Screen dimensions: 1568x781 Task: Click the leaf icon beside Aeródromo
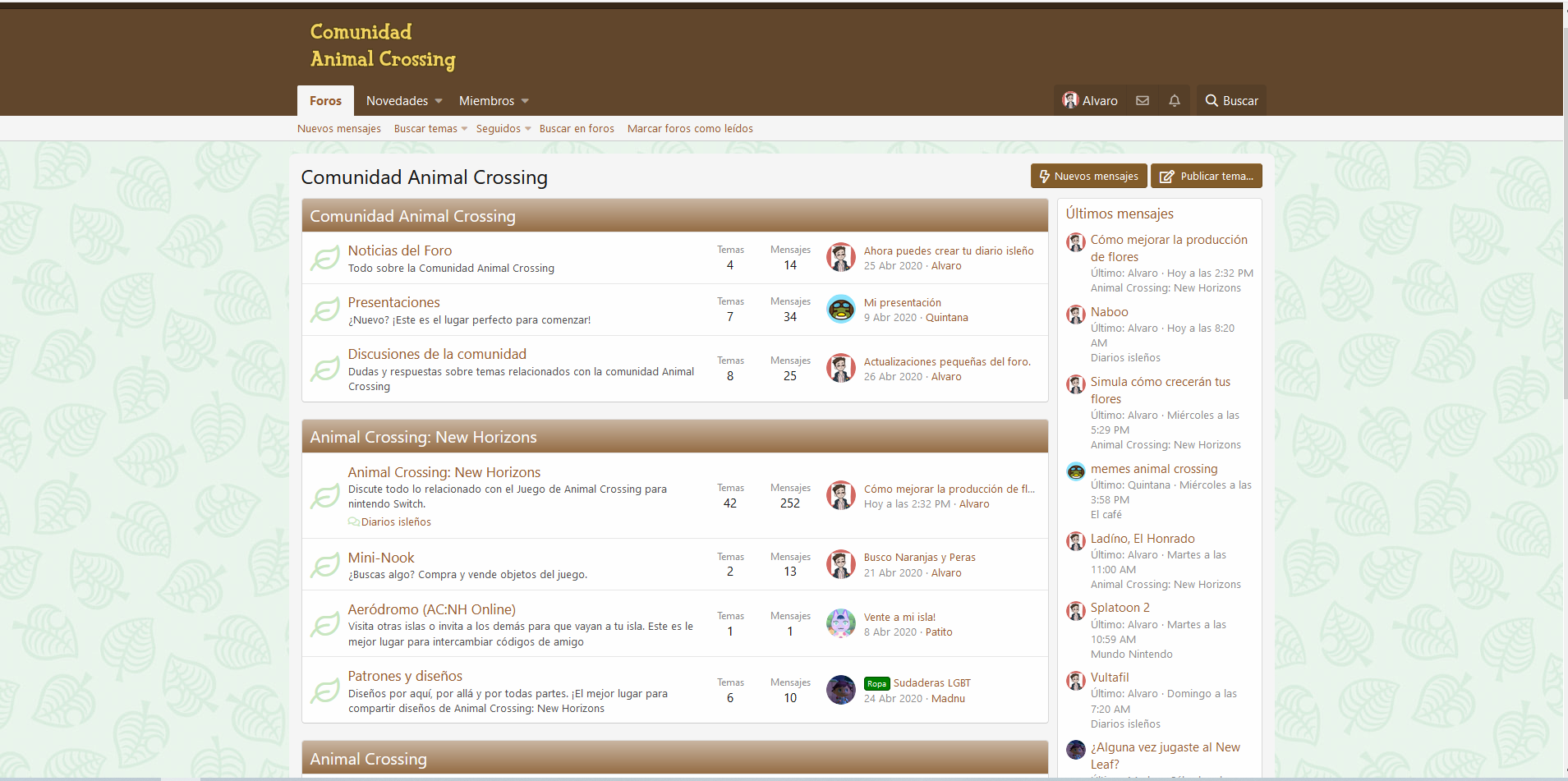pos(325,624)
